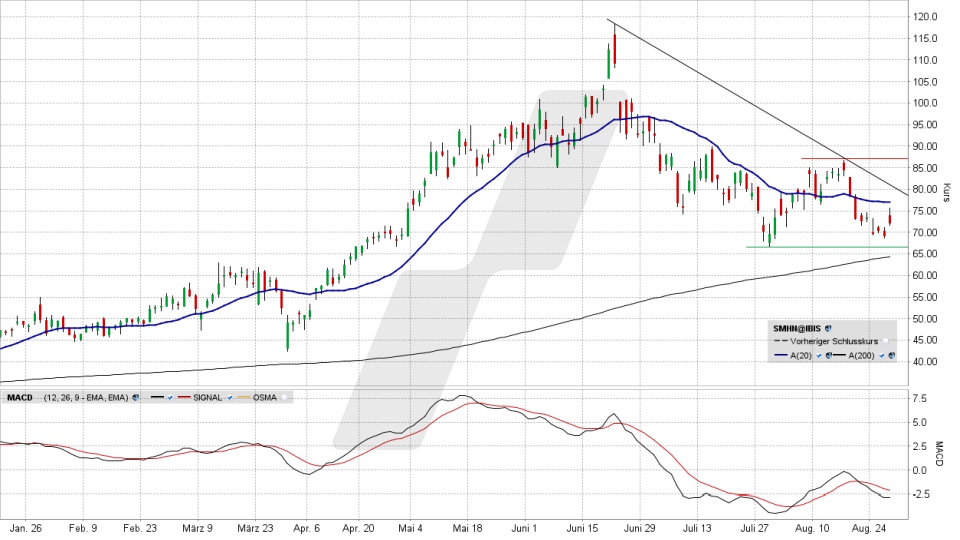Viewport: 960px width, 540px height.
Task: Open settings icon beside A(200) checkbox
Action: (x=892, y=356)
